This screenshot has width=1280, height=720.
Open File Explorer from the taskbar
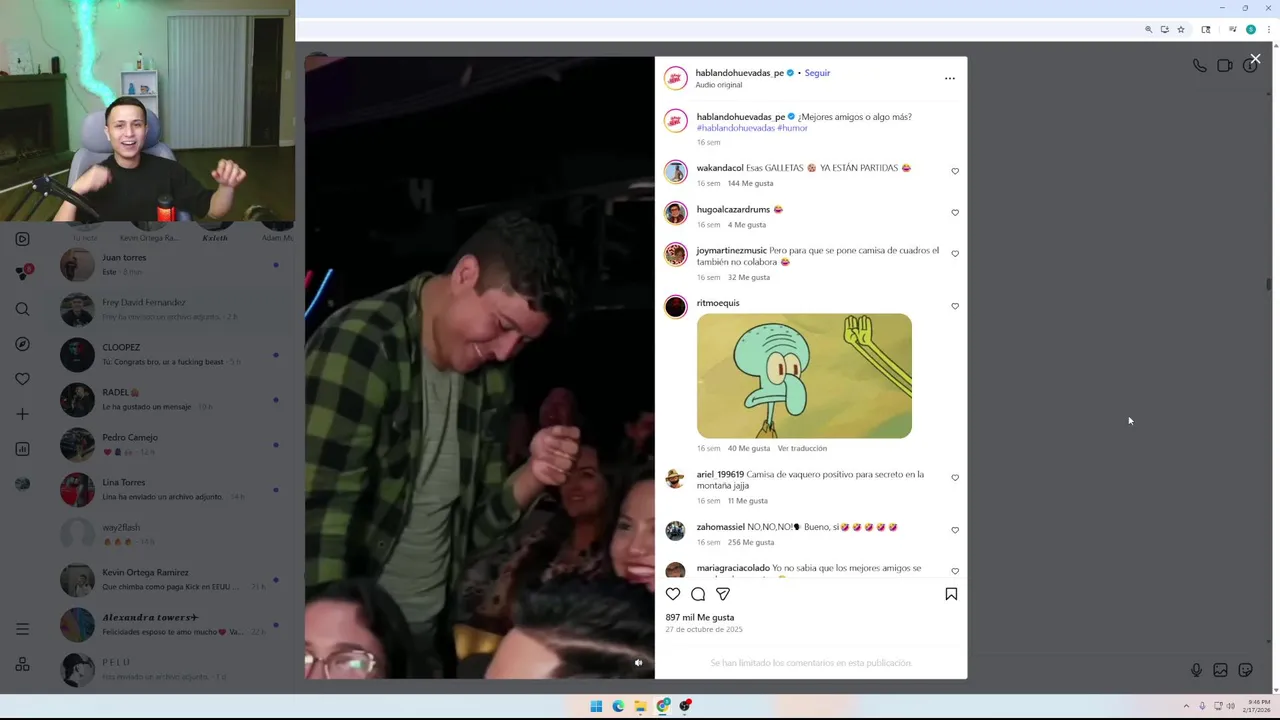coord(640,706)
